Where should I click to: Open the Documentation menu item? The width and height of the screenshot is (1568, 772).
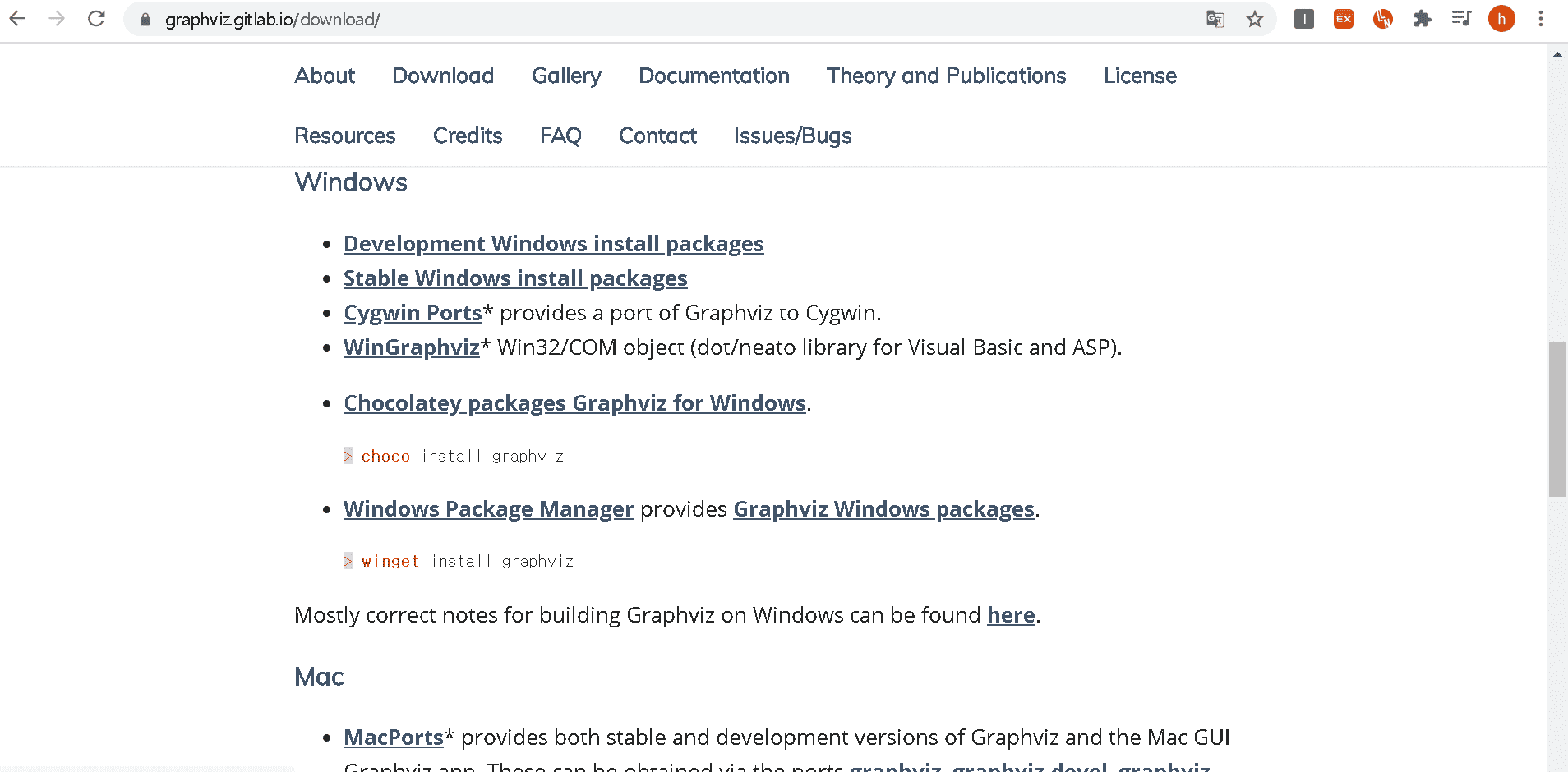coord(714,76)
